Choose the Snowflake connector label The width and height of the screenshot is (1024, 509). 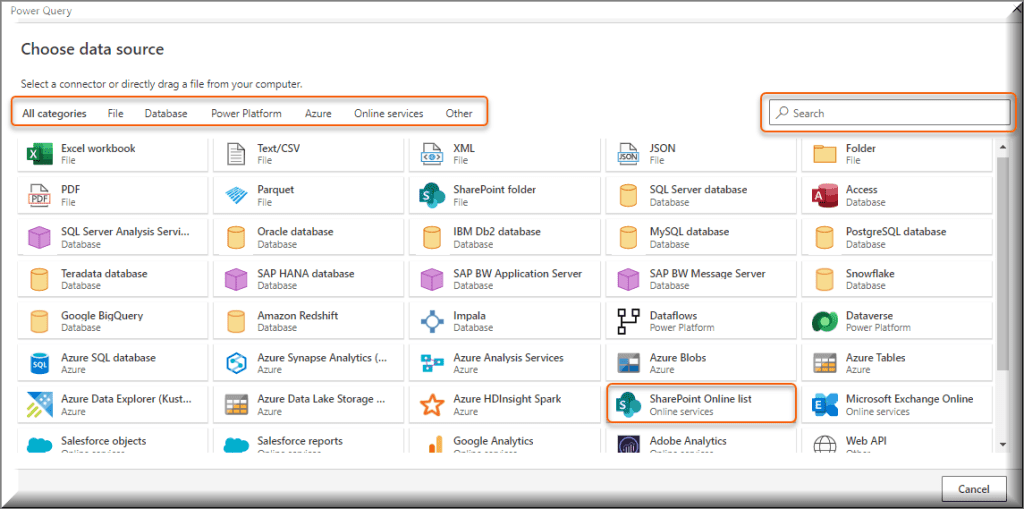coord(870,273)
